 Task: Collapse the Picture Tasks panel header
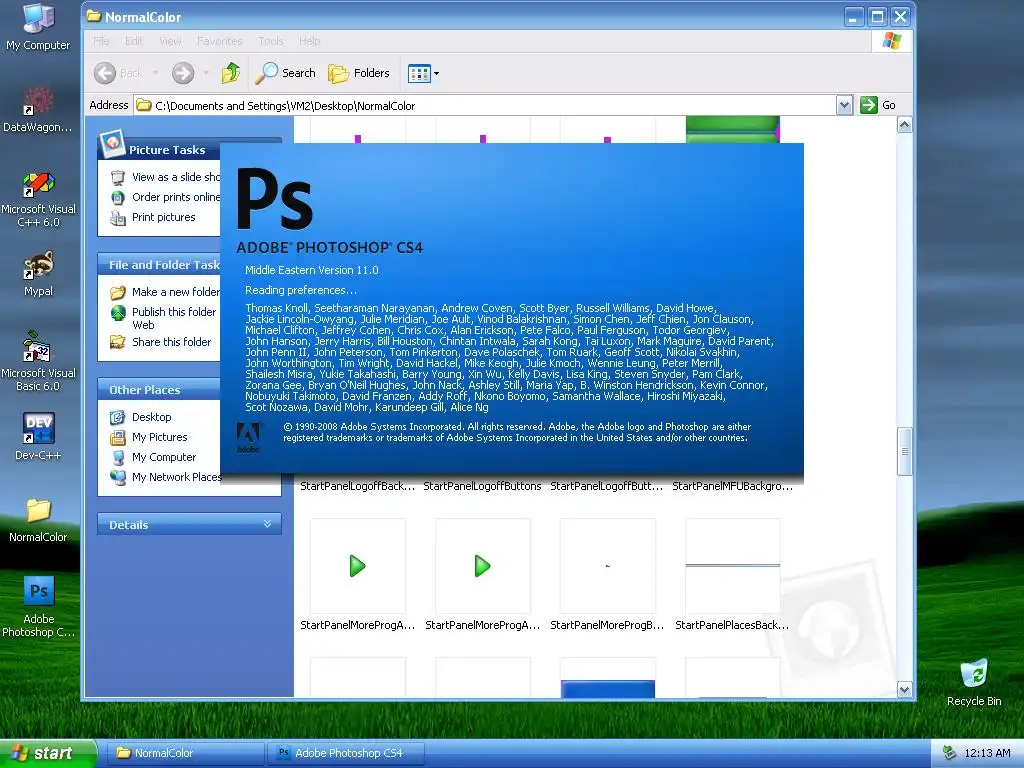click(159, 150)
